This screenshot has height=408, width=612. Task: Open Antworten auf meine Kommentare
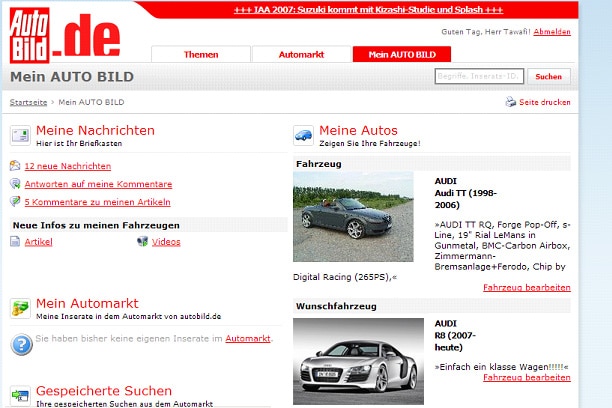(x=98, y=184)
